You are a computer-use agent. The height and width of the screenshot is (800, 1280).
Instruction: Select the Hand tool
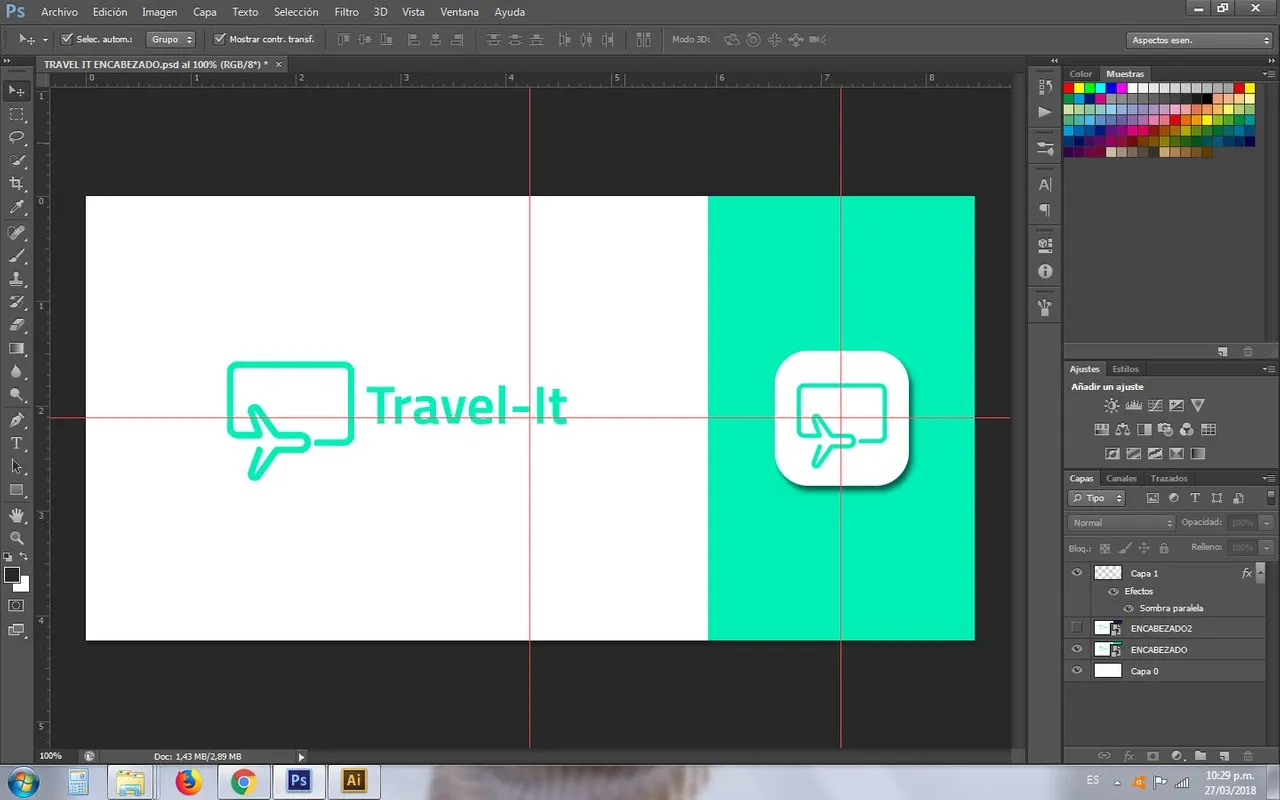[16, 515]
